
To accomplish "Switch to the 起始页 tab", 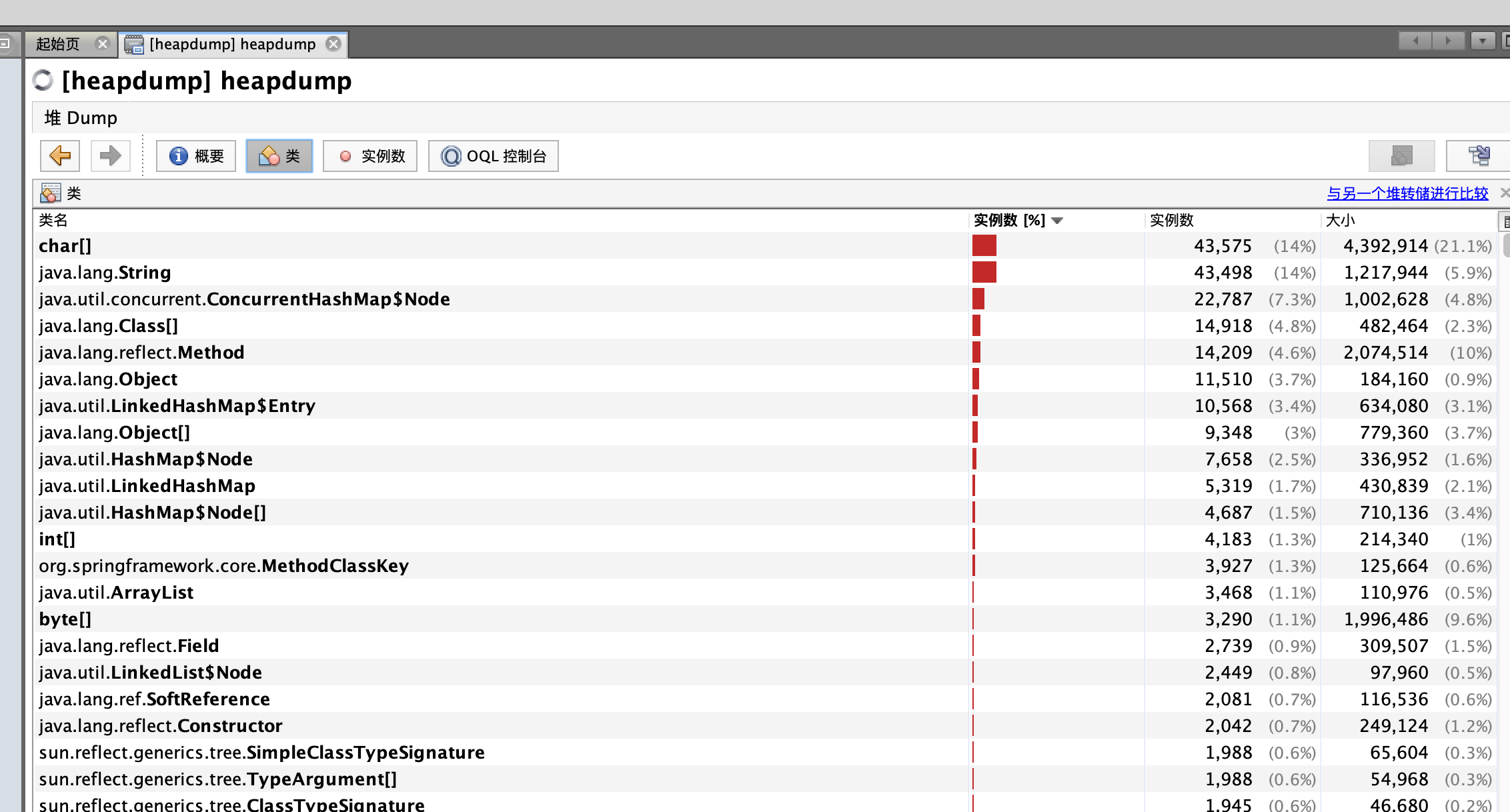I will [58, 44].
